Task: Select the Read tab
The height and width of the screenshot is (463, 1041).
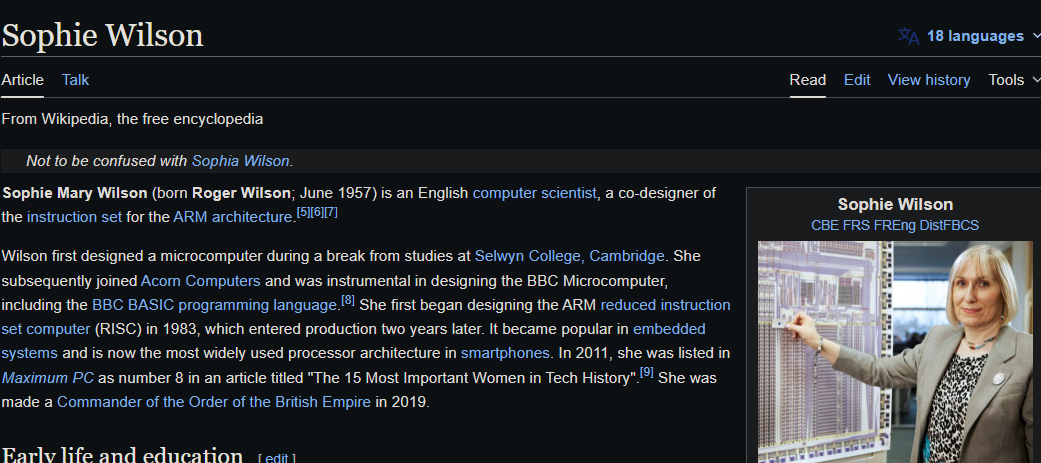Action: click(x=807, y=80)
